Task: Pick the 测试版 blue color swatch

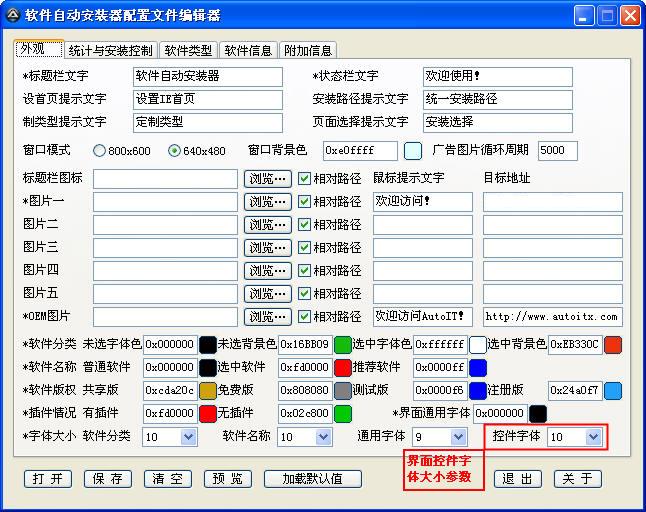Action: (x=478, y=391)
